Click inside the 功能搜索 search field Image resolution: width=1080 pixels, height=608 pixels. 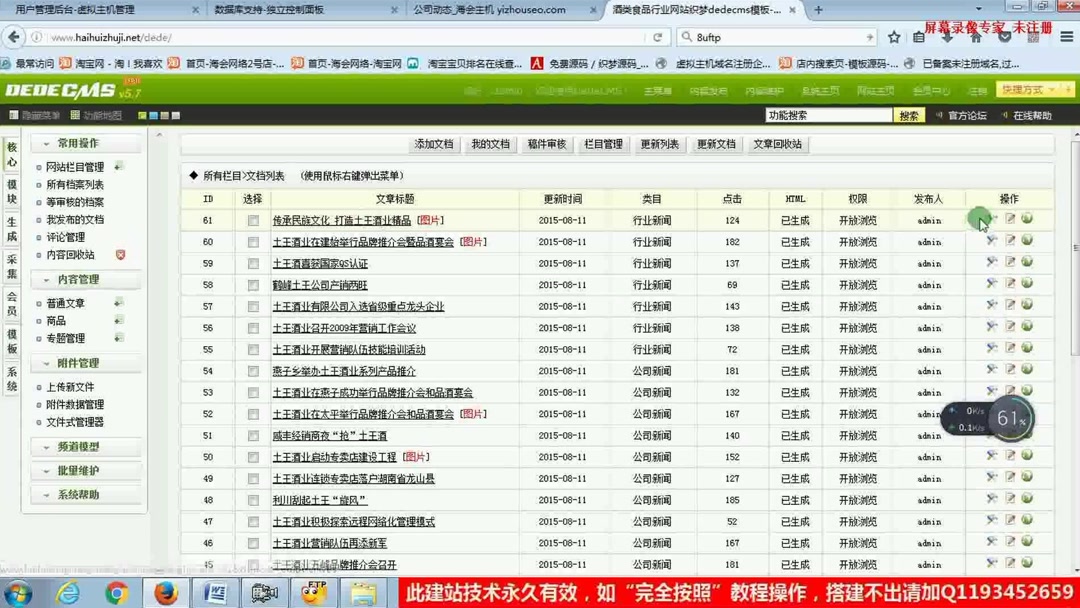pyautogui.click(x=830, y=115)
